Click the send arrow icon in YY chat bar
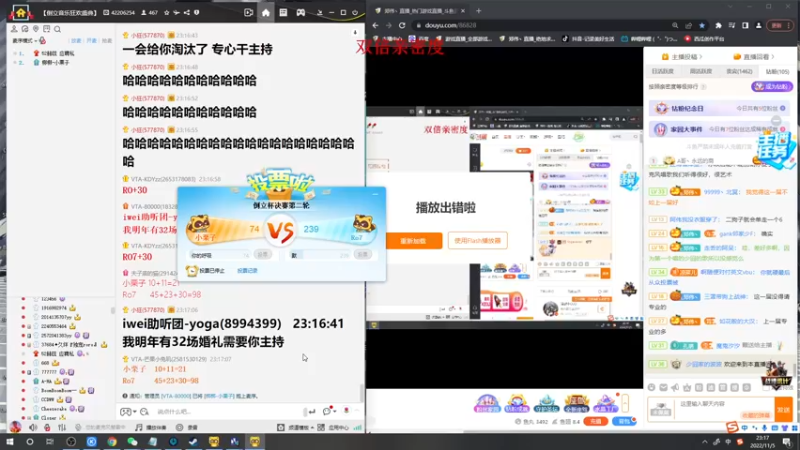Screen dimensions: 800x450 click(x=312, y=411)
